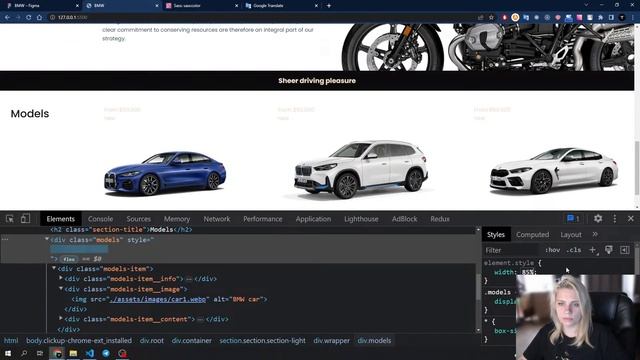
Task: Click the three-dot gutter beside models div
Action: click(5, 240)
